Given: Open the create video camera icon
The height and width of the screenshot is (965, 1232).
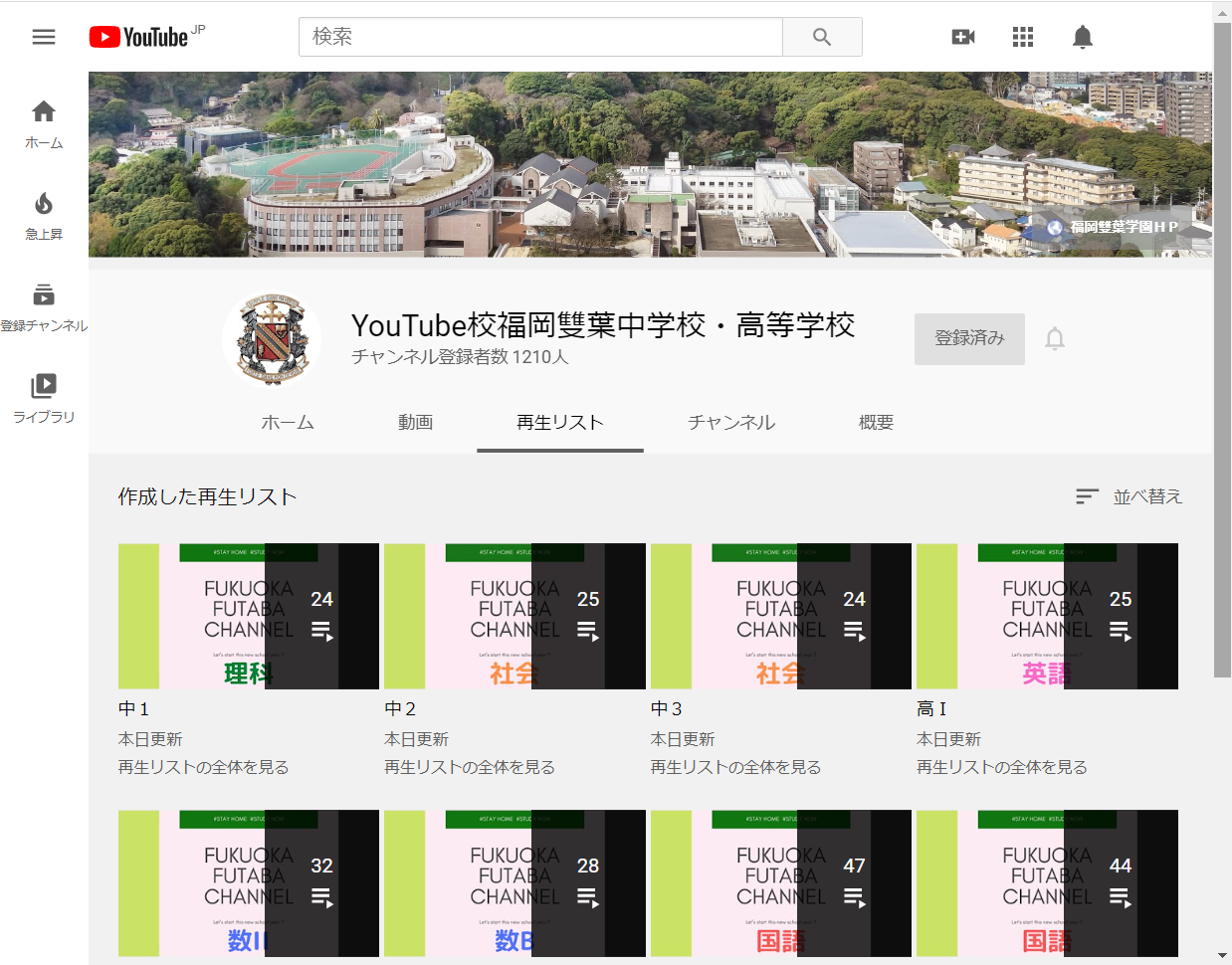Looking at the screenshot, I should 963,37.
